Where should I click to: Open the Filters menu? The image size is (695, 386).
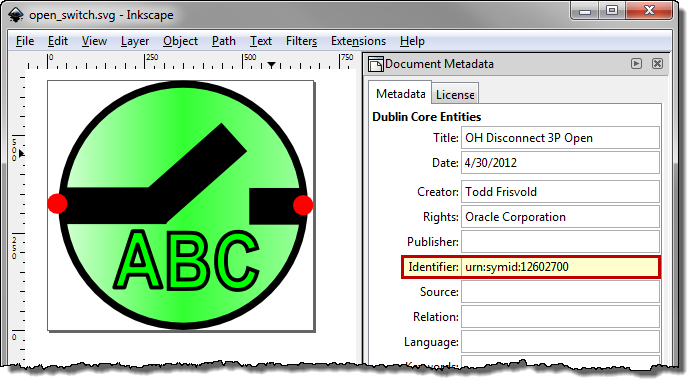click(x=301, y=41)
